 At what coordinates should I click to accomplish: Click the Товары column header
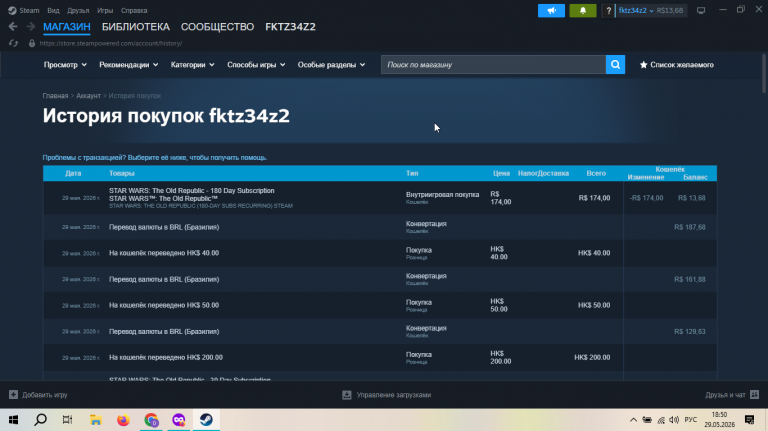click(x=121, y=173)
